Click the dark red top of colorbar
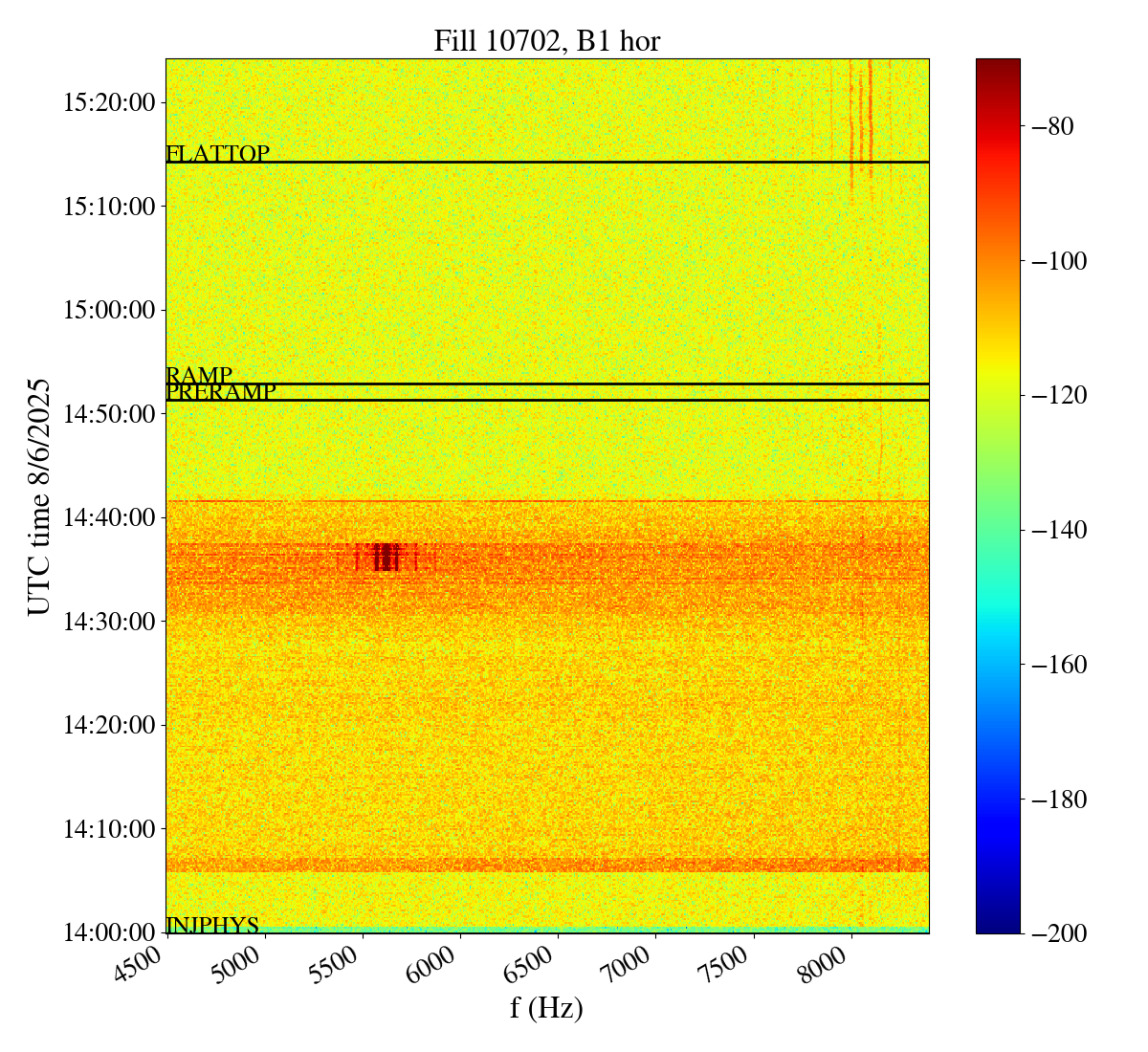 (998, 65)
